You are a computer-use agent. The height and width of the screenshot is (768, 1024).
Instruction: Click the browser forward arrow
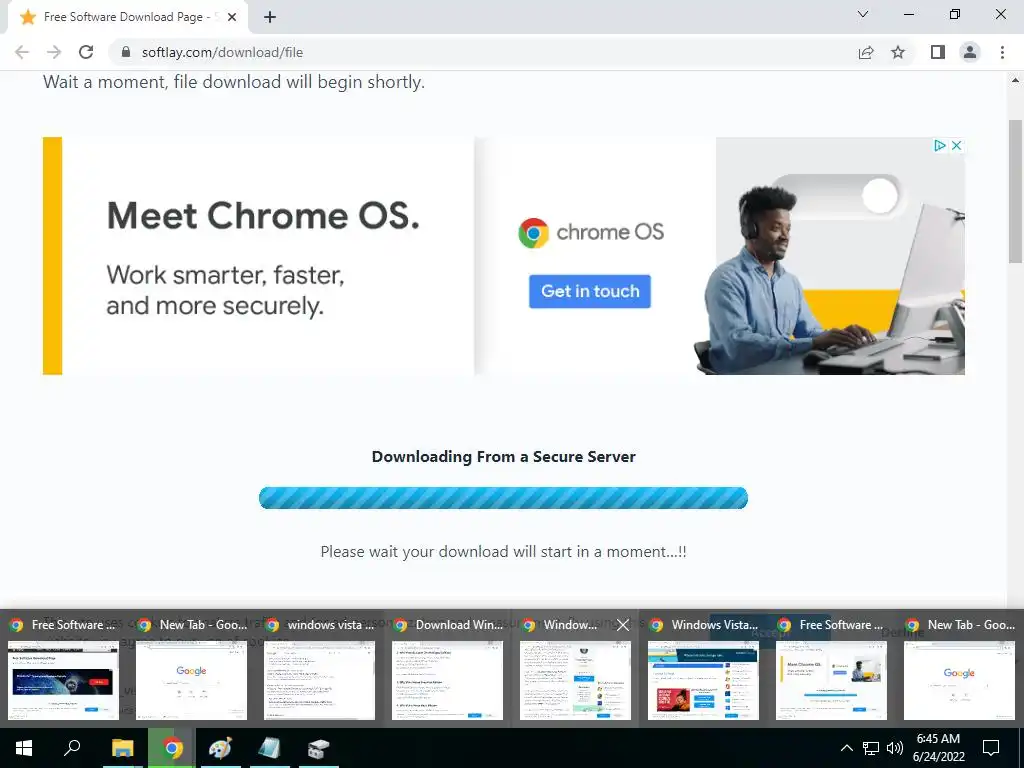point(54,52)
